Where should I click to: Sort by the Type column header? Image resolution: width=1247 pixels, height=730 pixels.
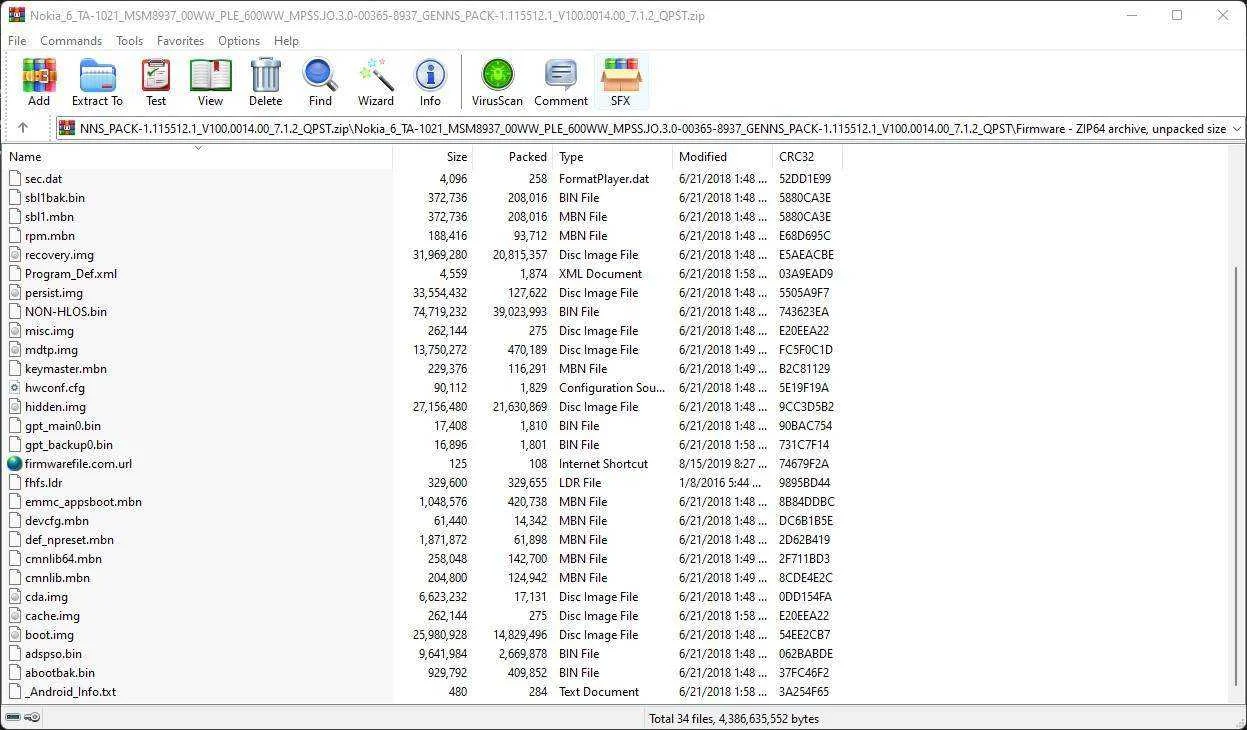pos(613,157)
